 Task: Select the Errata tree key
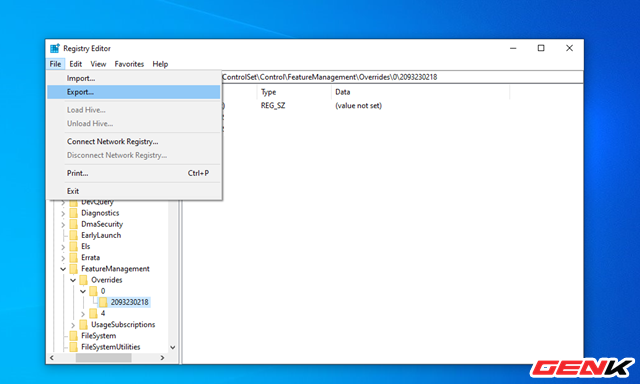click(90, 257)
